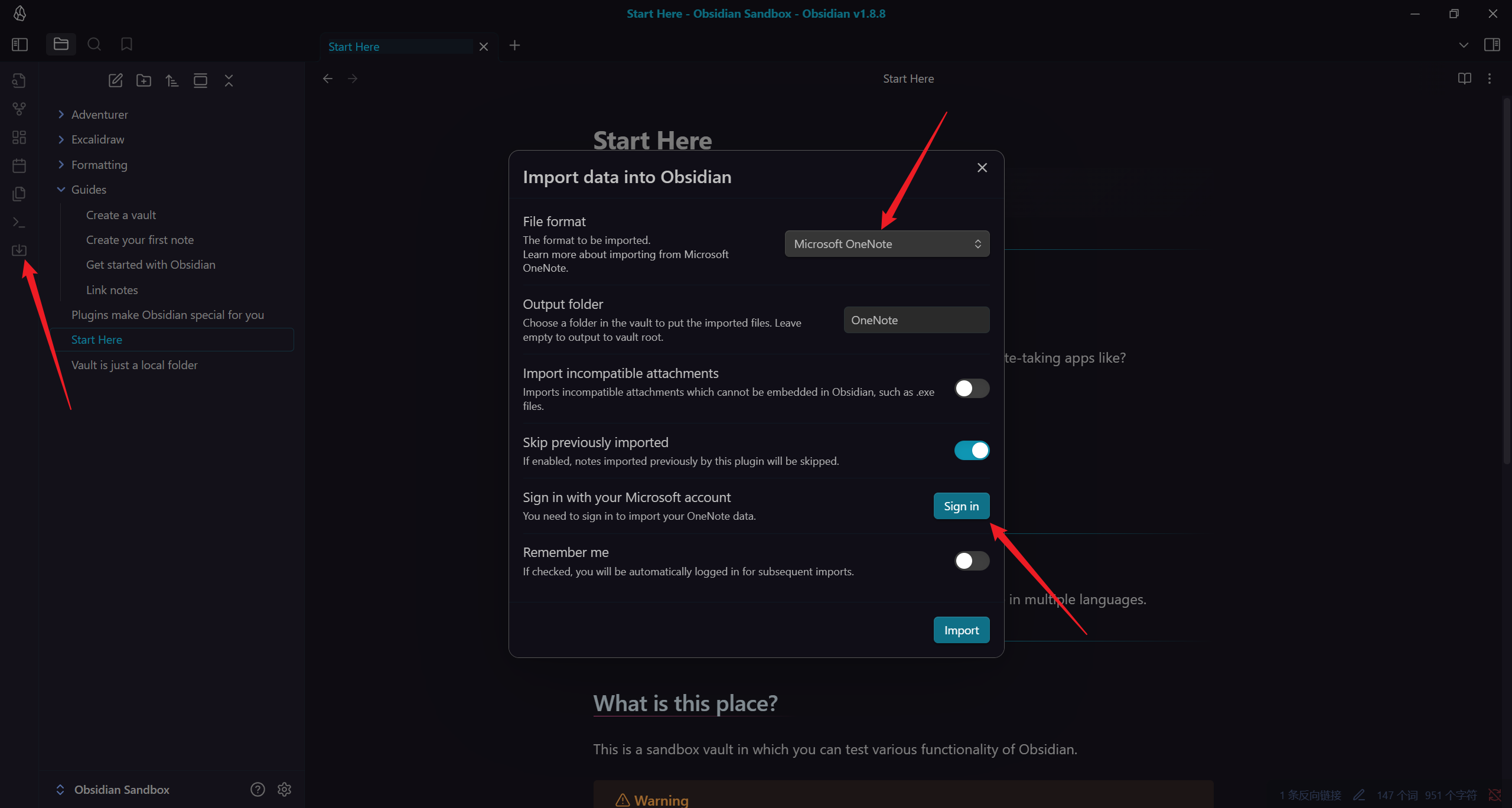The image size is (1512, 808).
Task: Open help icon near vault name
Action: (x=258, y=789)
